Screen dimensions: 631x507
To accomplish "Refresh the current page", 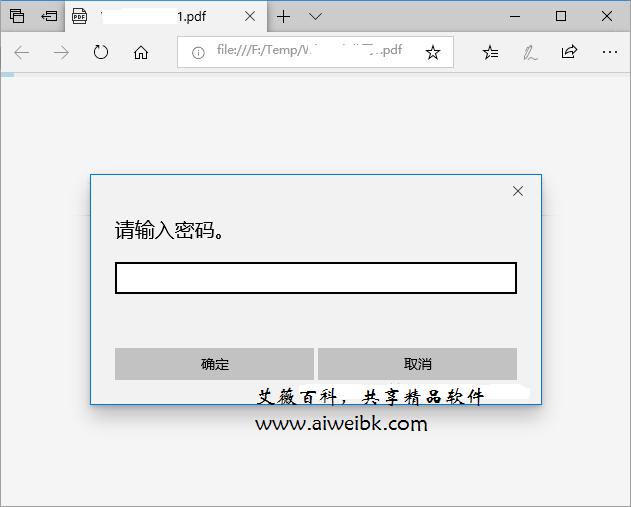I will pos(101,52).
